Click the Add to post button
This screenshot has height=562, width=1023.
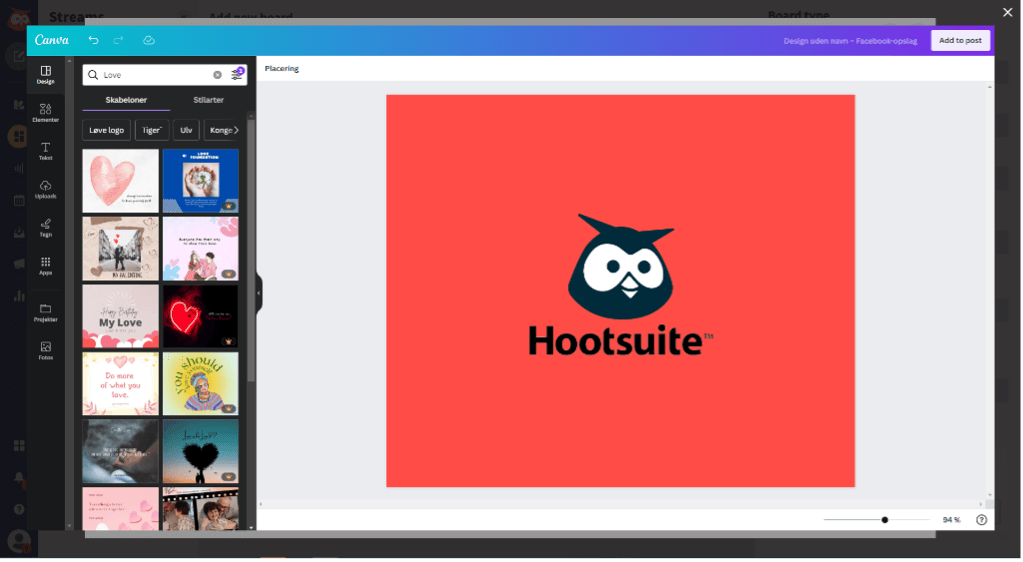click(959, 40)
